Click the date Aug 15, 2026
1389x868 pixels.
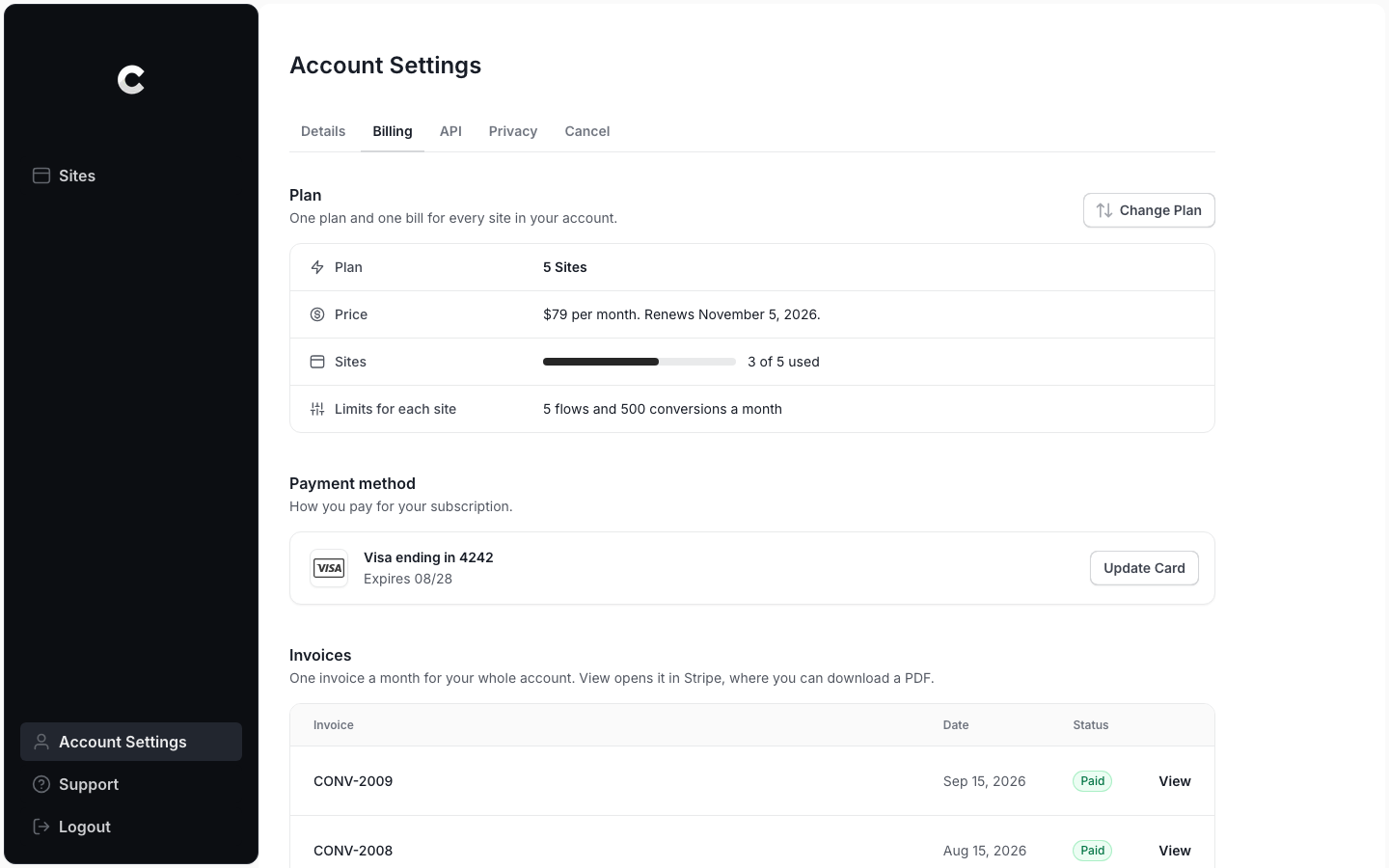point(985,851)
